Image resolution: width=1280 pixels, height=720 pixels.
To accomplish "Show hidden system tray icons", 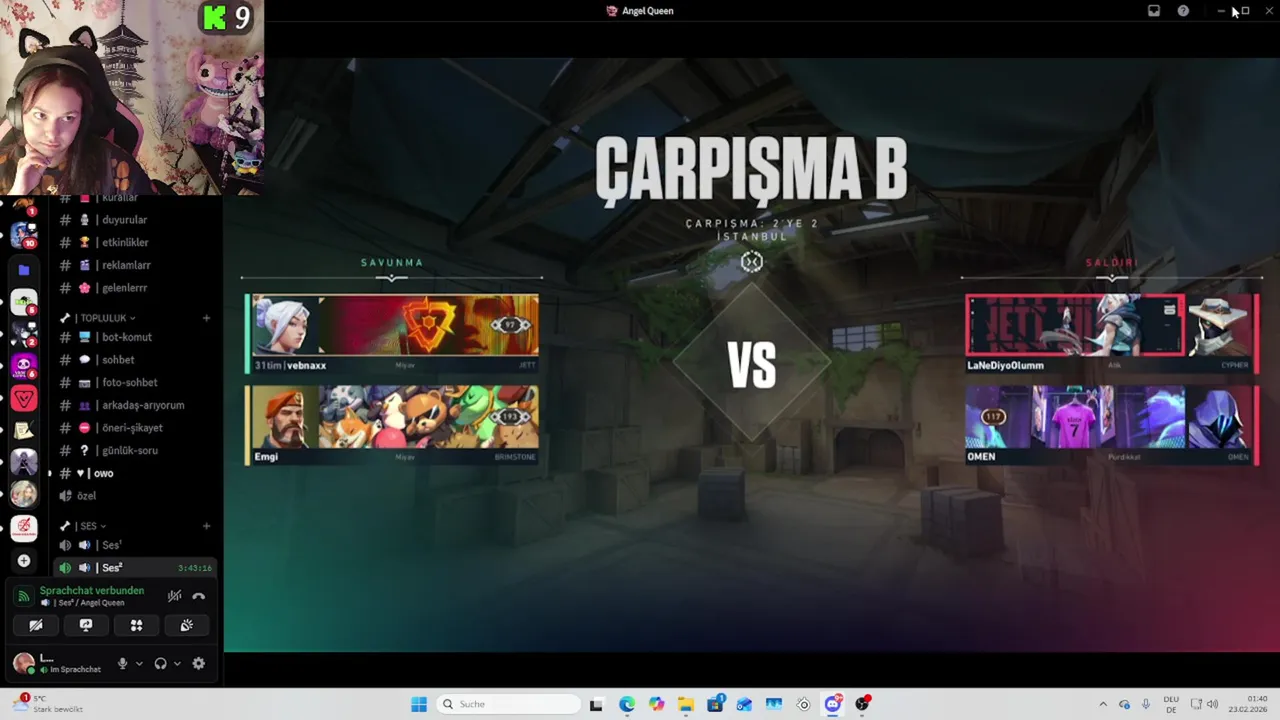I will 1103,704.
